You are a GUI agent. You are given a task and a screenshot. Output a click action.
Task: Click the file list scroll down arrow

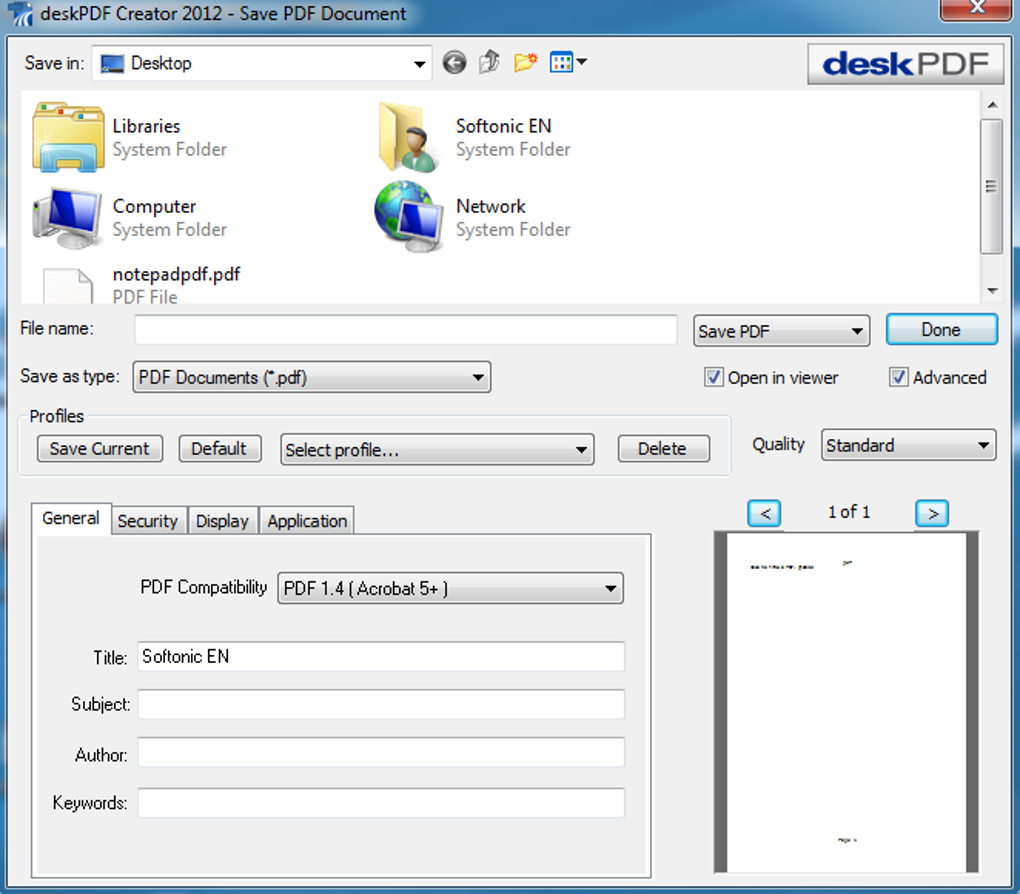992,290
